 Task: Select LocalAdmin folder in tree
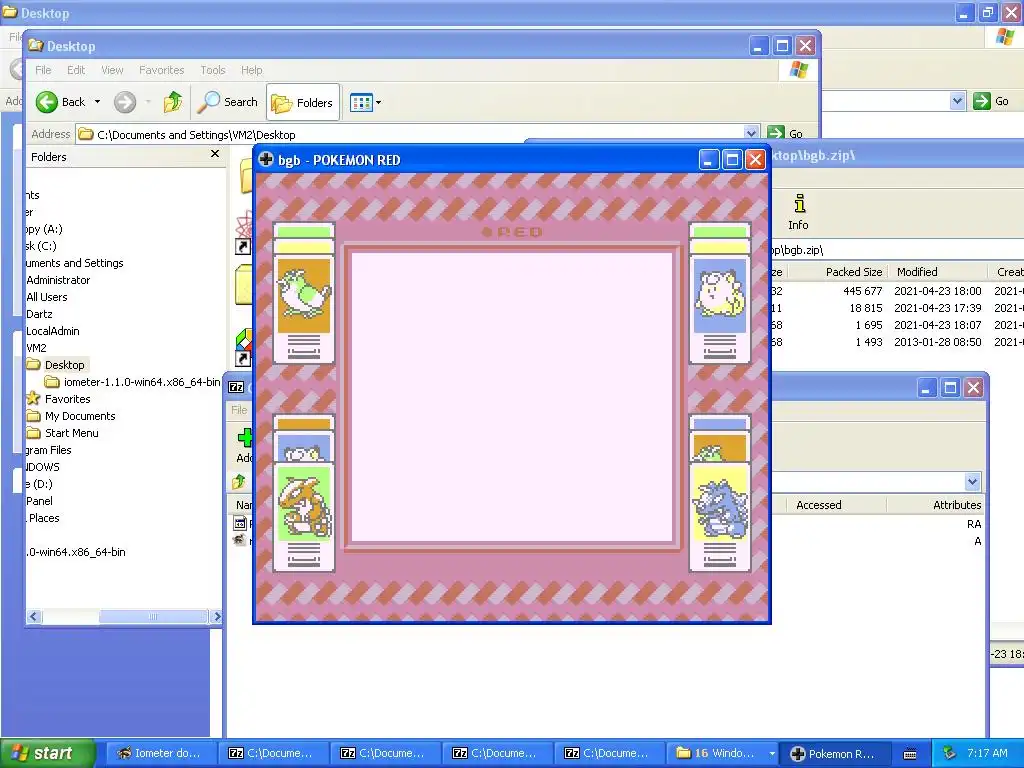point(52,331)
